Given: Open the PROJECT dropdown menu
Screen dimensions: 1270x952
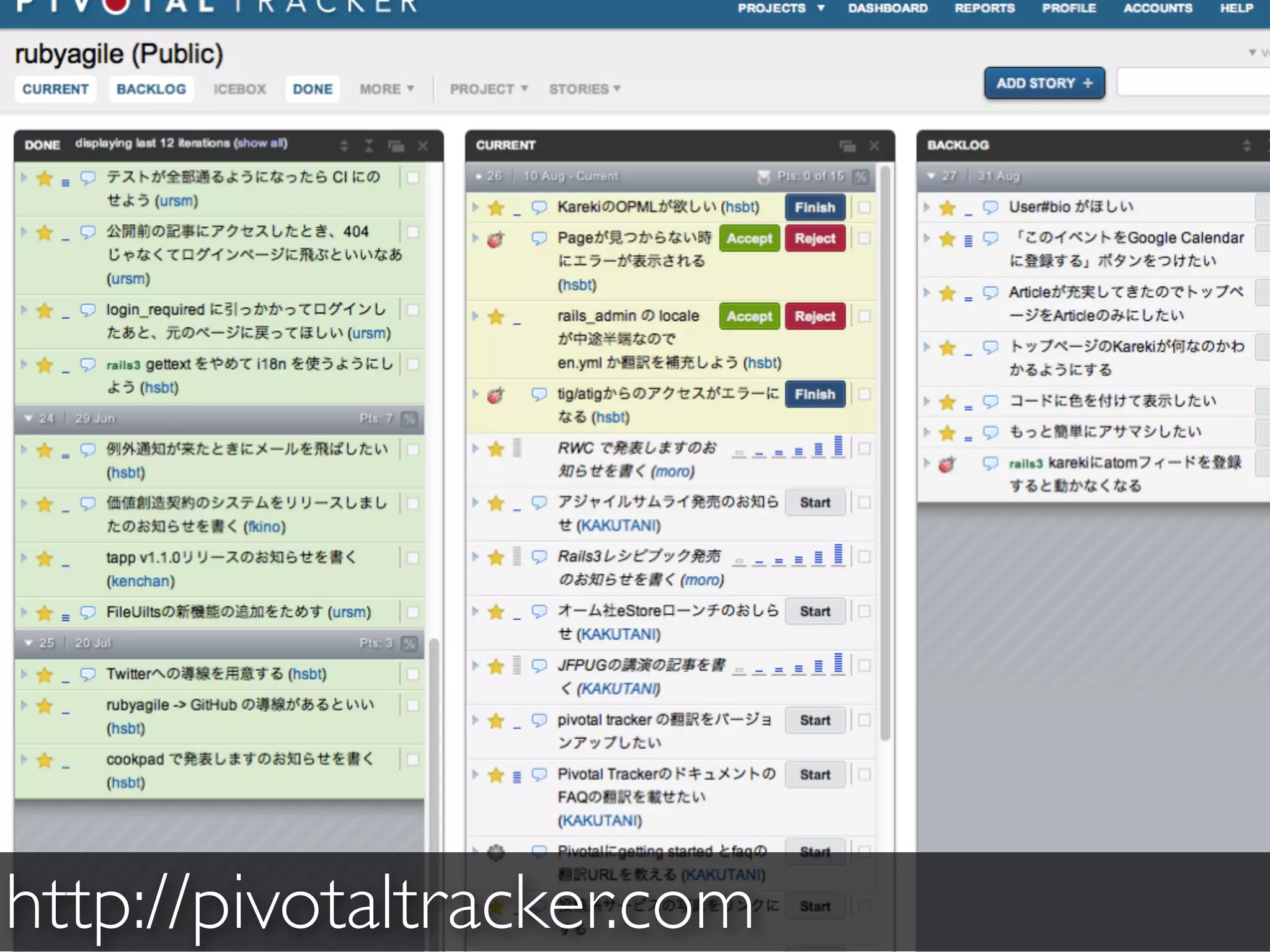Looking at the screenshot, I should (x=489, y=89).
